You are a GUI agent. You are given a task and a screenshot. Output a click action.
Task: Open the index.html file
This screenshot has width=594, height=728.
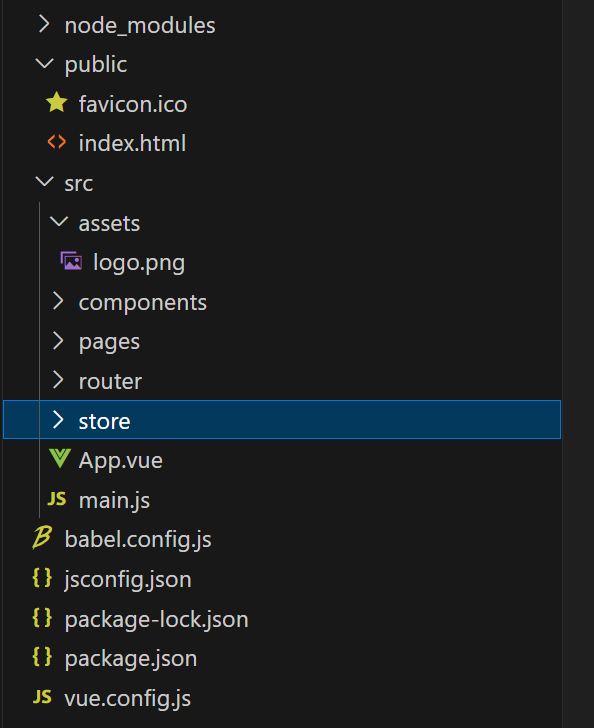click(132, 143)
